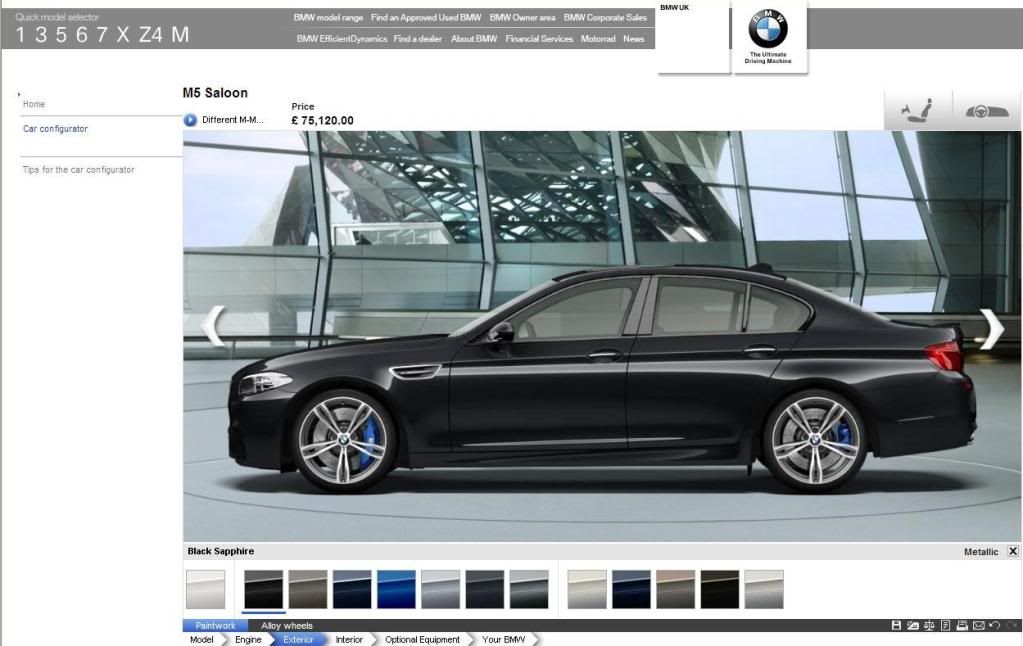
Task: Open the Optional Equipment step
Action: (x=422, y=639)
